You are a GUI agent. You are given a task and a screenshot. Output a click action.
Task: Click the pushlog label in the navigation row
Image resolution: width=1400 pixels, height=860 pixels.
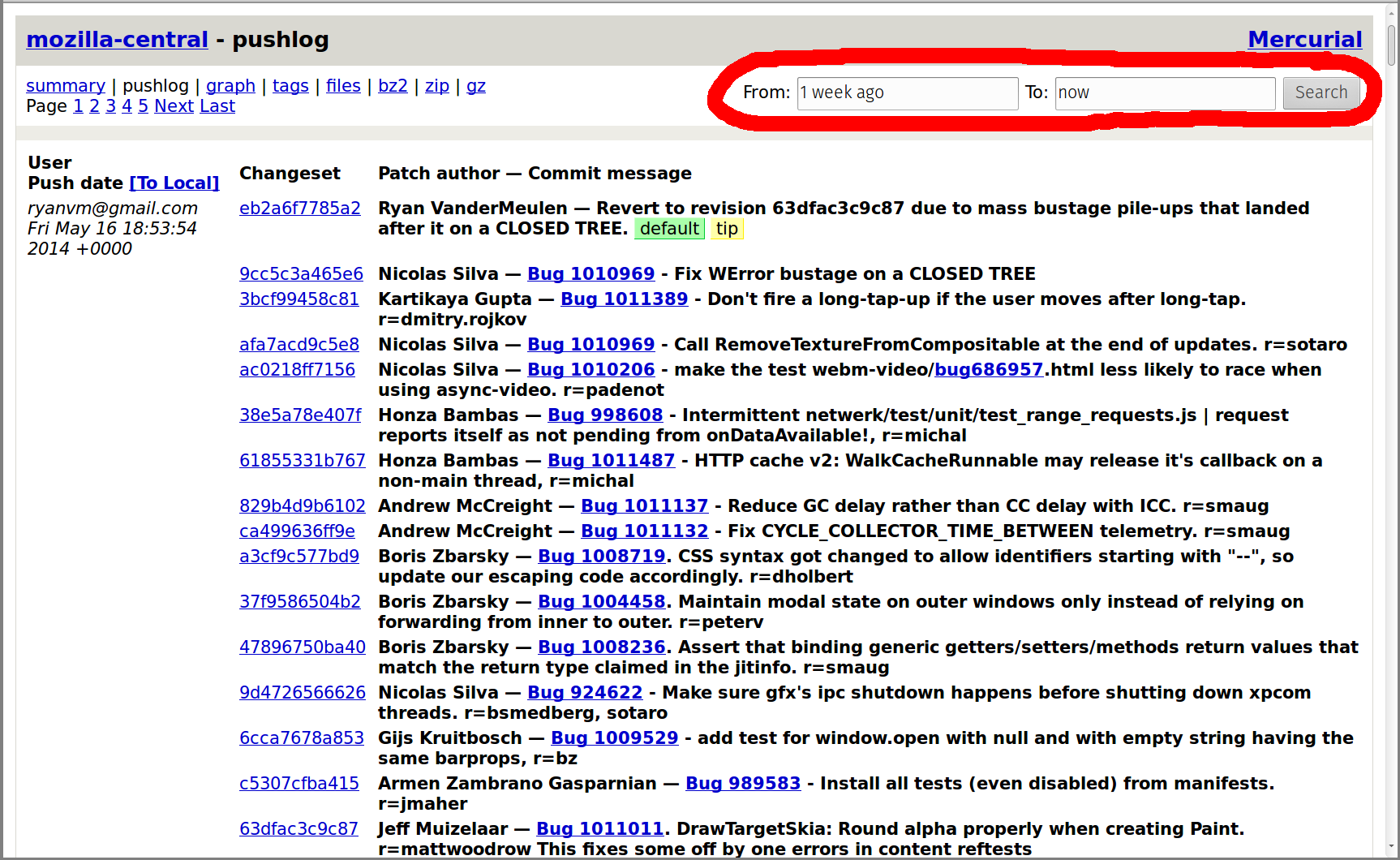(156, 86)
